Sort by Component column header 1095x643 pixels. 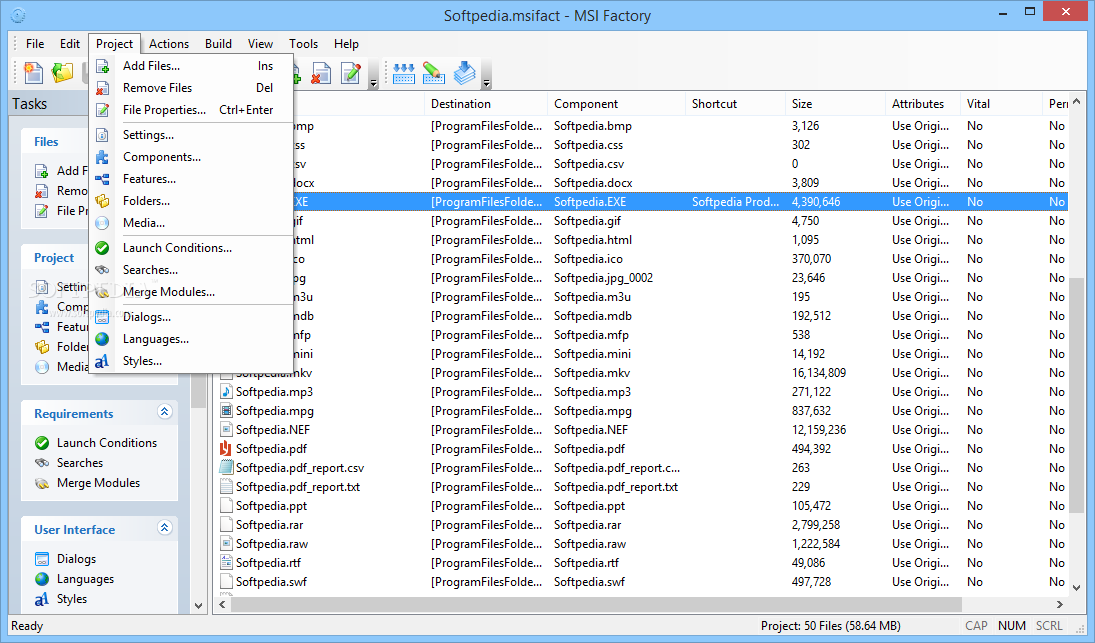(617, 103)
